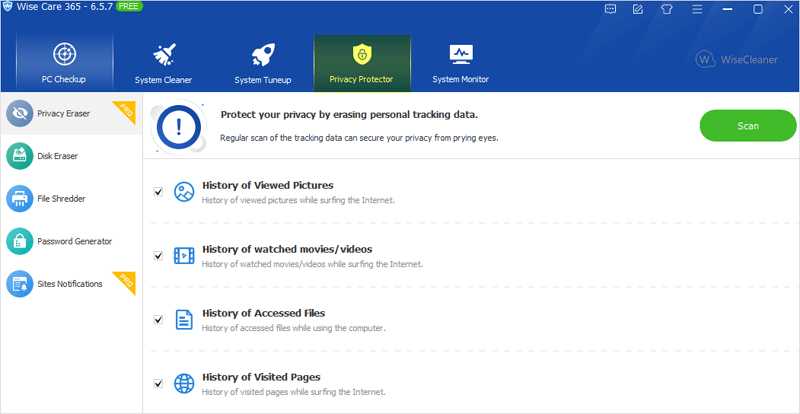Click the Privacy Eraser PRO ribbon
Screen dimensions: 800x414
pos(125,113)
